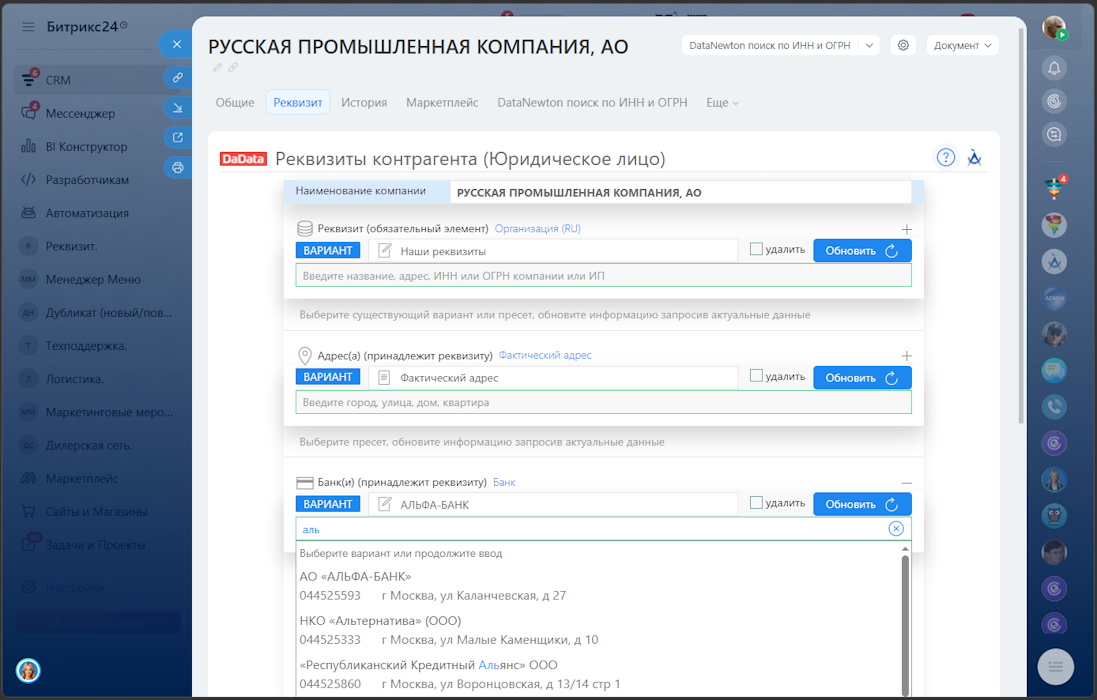Toggle удалить checkbox in Реквизит section
1097x700 pixels.
(x=756, y=249)
